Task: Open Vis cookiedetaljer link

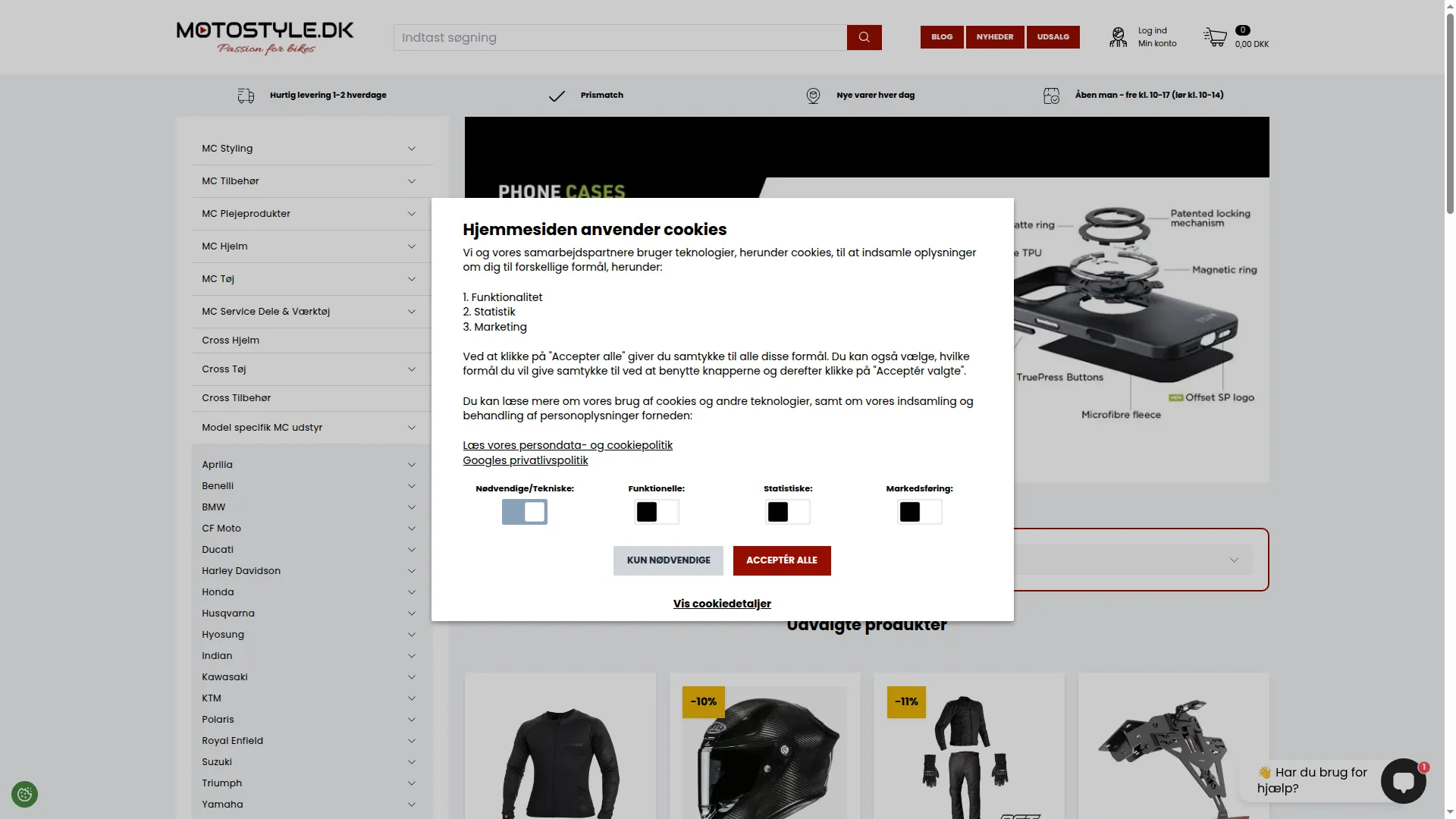Action: 722,604
